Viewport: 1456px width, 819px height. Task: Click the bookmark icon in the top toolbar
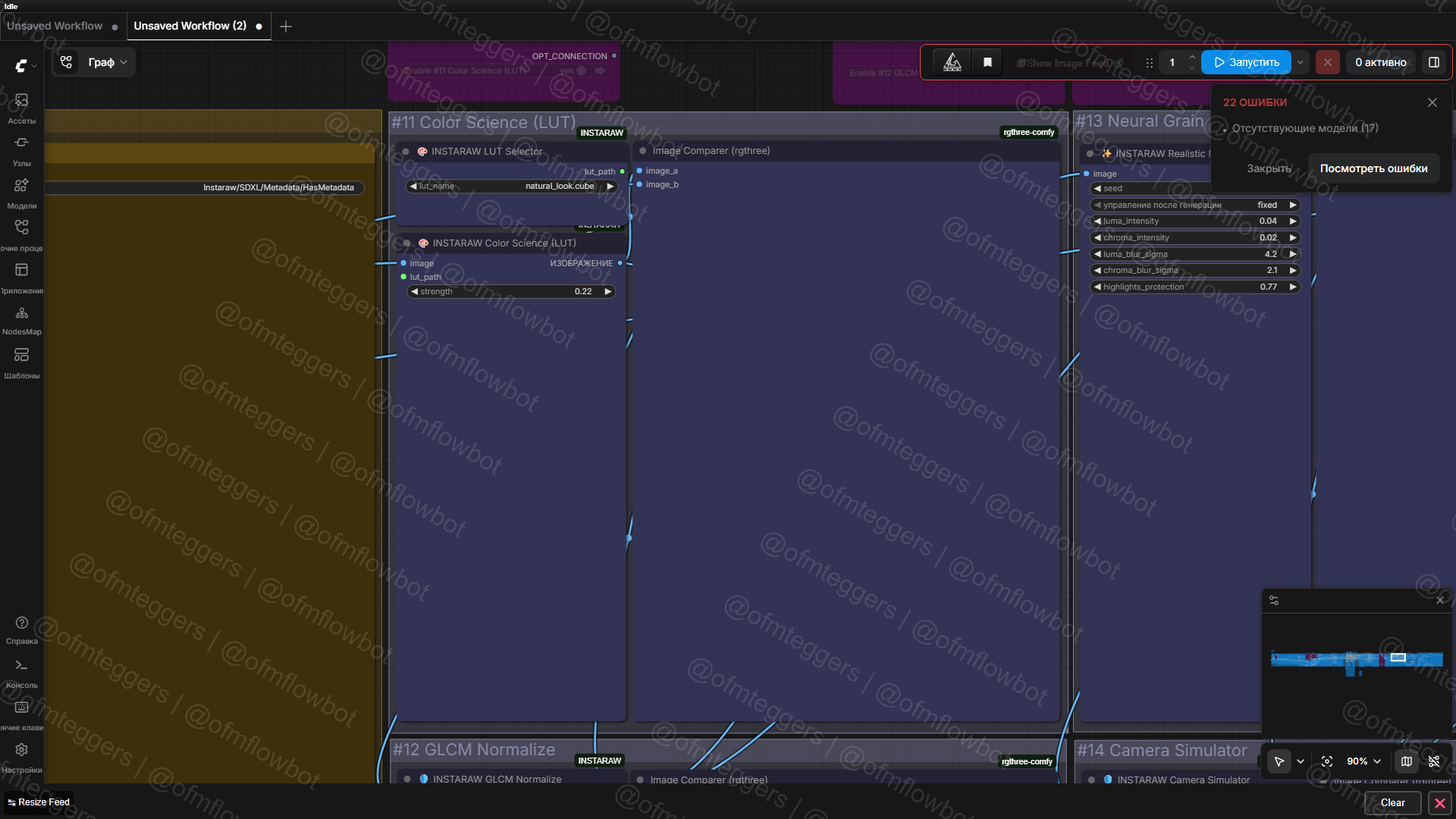[987, 62]
